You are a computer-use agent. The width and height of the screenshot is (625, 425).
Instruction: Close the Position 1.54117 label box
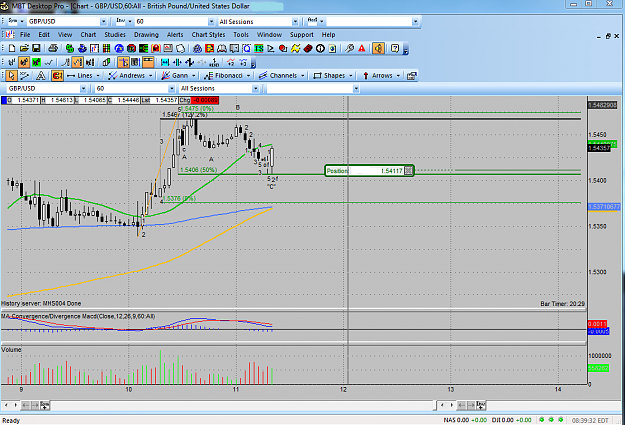point(408,171)
